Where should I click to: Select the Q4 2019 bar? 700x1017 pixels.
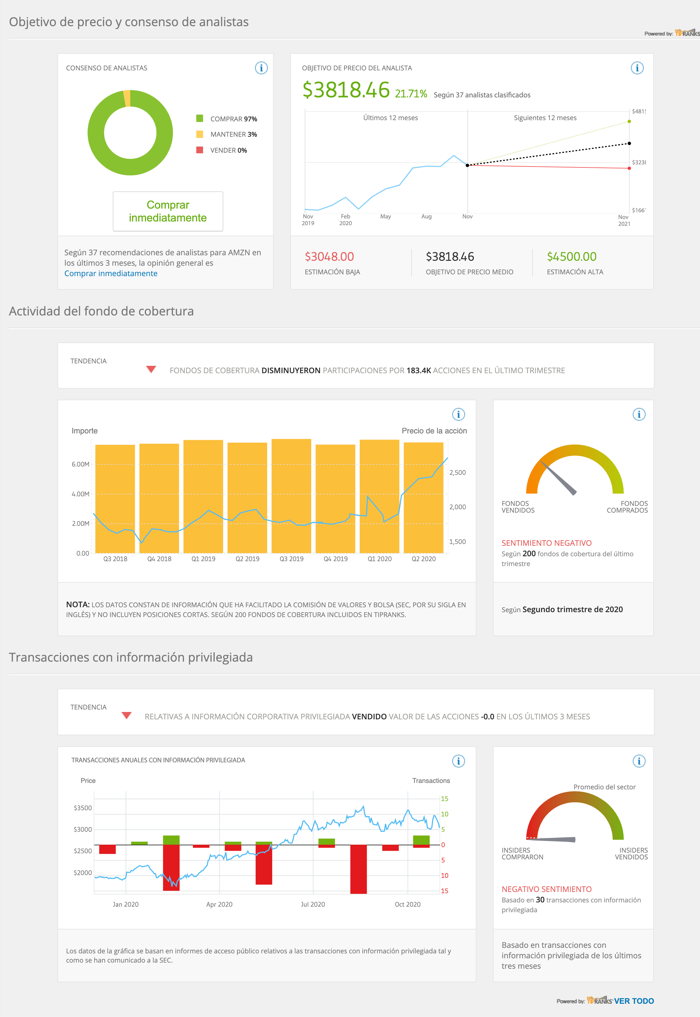[x=335, y=499]
